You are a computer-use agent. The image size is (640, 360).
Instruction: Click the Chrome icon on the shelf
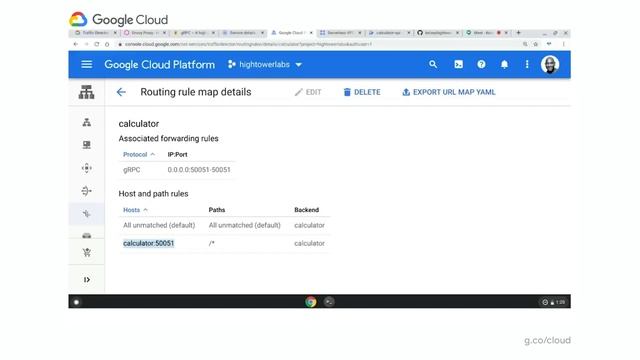pyautogui.click(x=311, y=302)
